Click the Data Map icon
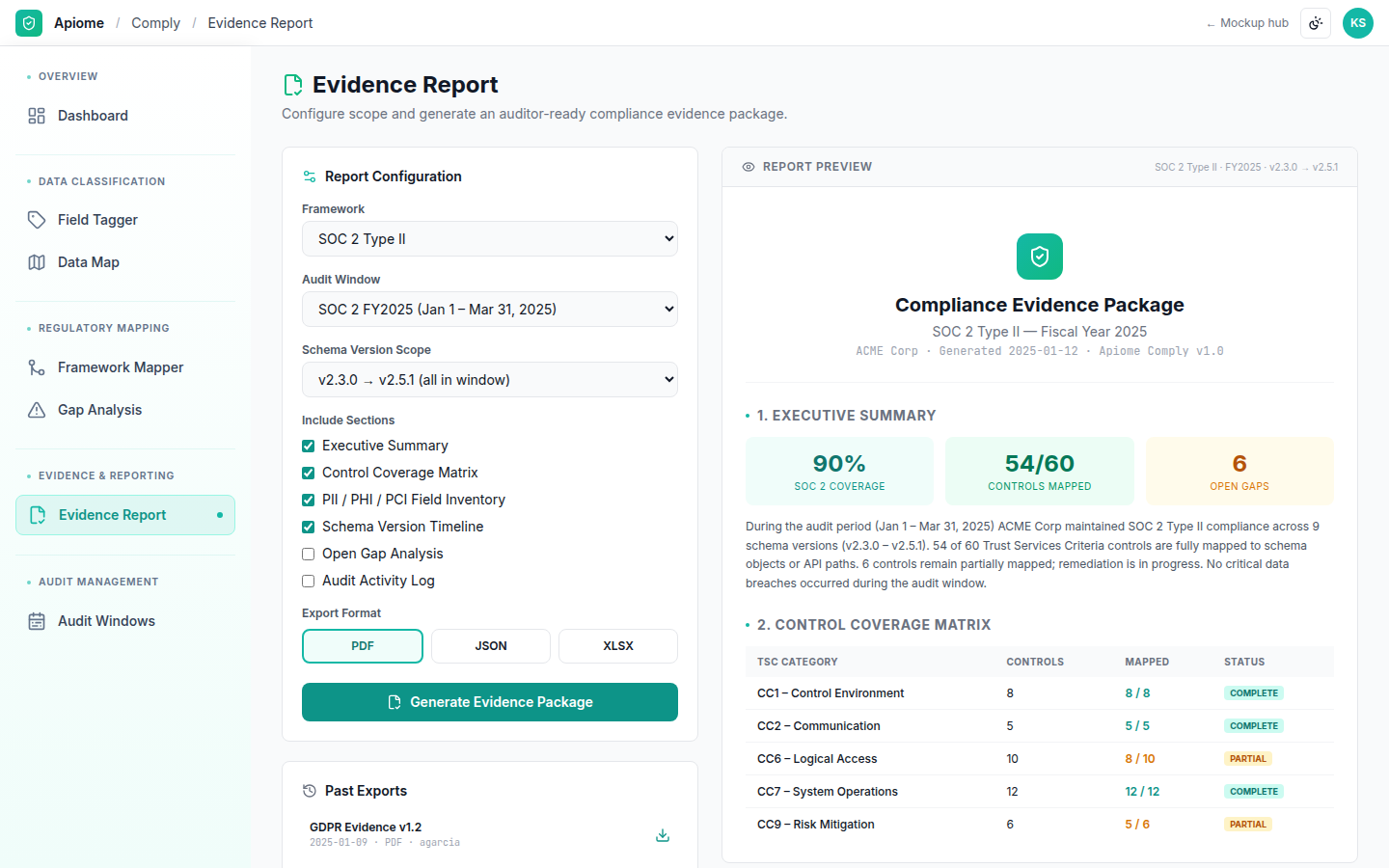Image resolution: width=1389 pixels, height=868 pixels. (x=37, y=262)
